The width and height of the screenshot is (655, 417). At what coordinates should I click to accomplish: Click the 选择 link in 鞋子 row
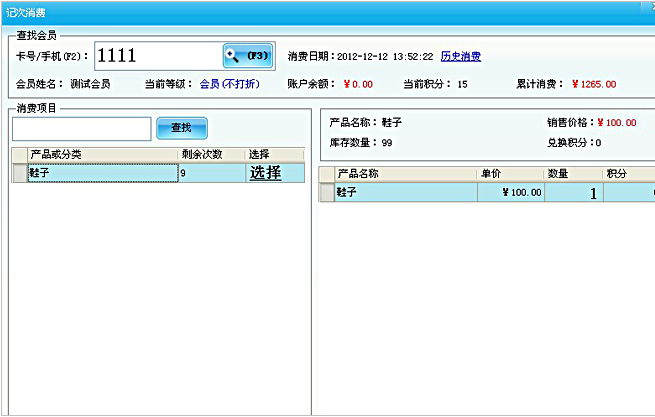click(x=266, y=173)
